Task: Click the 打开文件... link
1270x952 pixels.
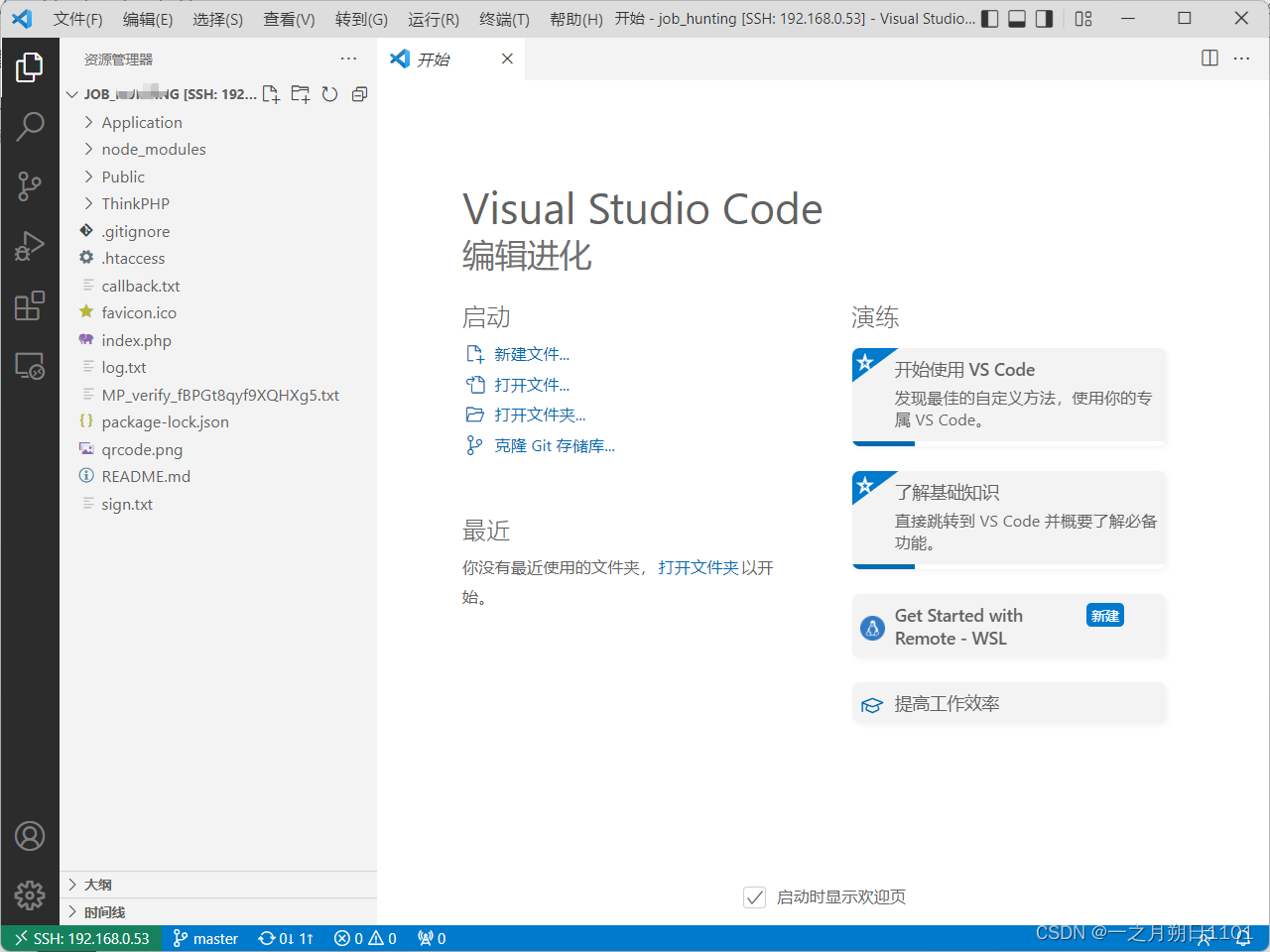Action: point(532,385)
